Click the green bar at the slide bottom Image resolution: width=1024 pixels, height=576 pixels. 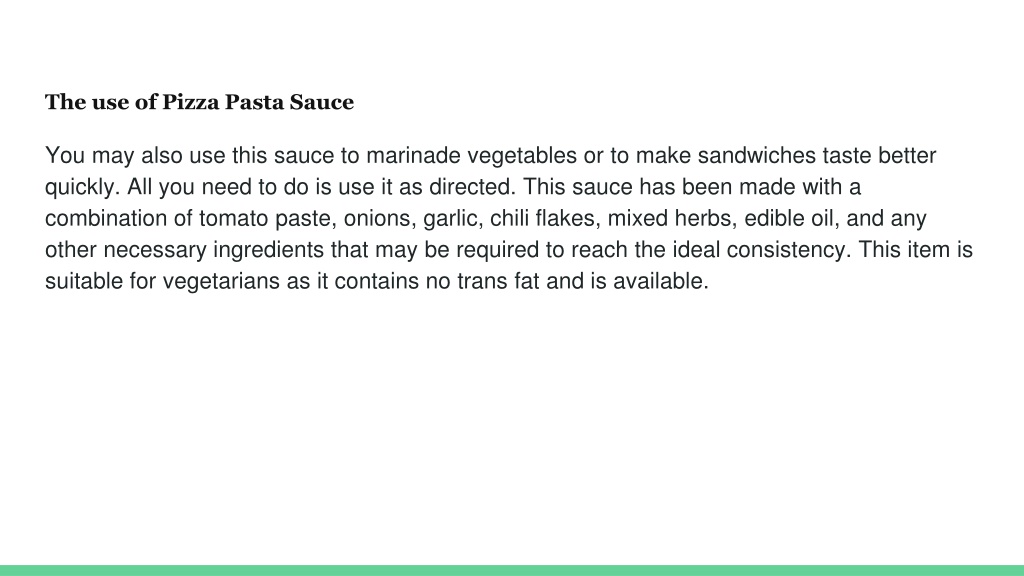pyautogui.click(x=512, y=570)
